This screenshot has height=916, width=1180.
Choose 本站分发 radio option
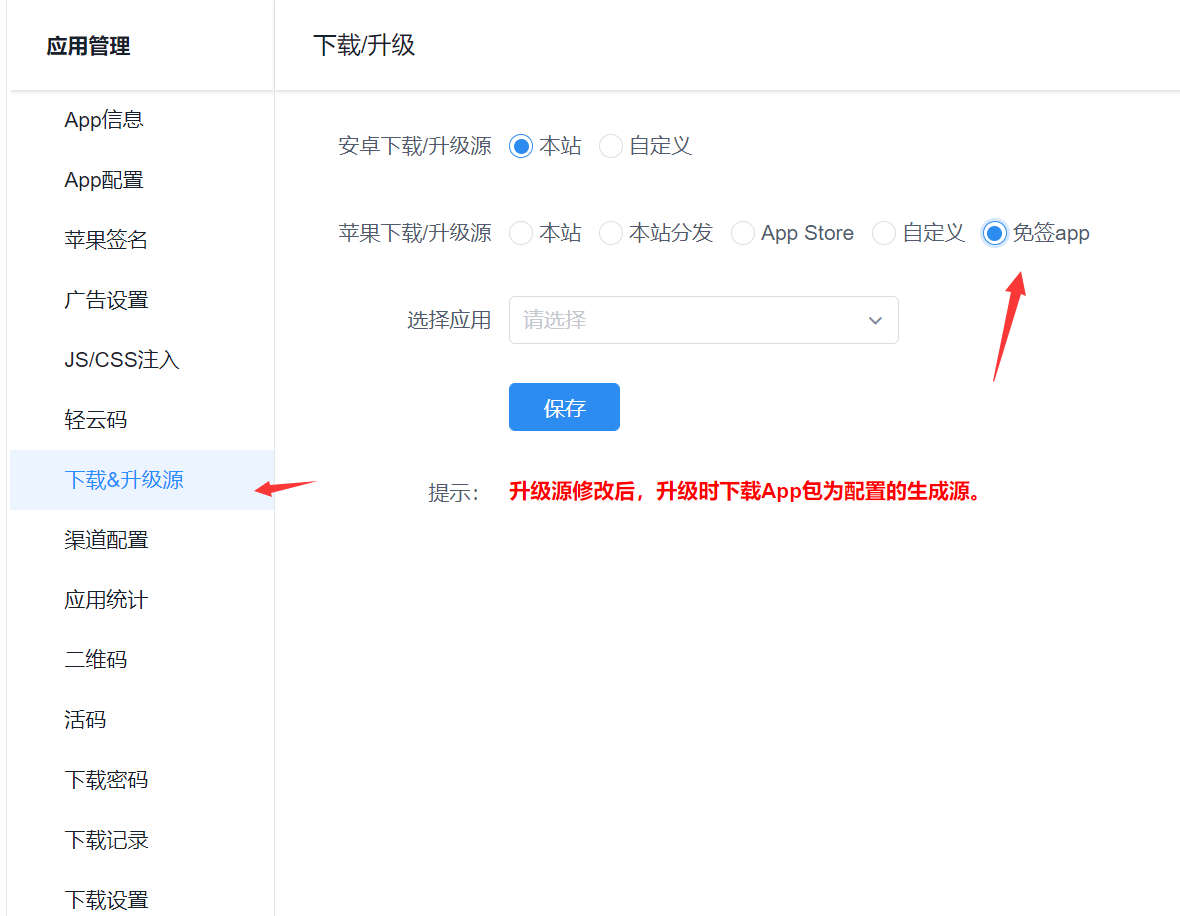coord(610,233)
